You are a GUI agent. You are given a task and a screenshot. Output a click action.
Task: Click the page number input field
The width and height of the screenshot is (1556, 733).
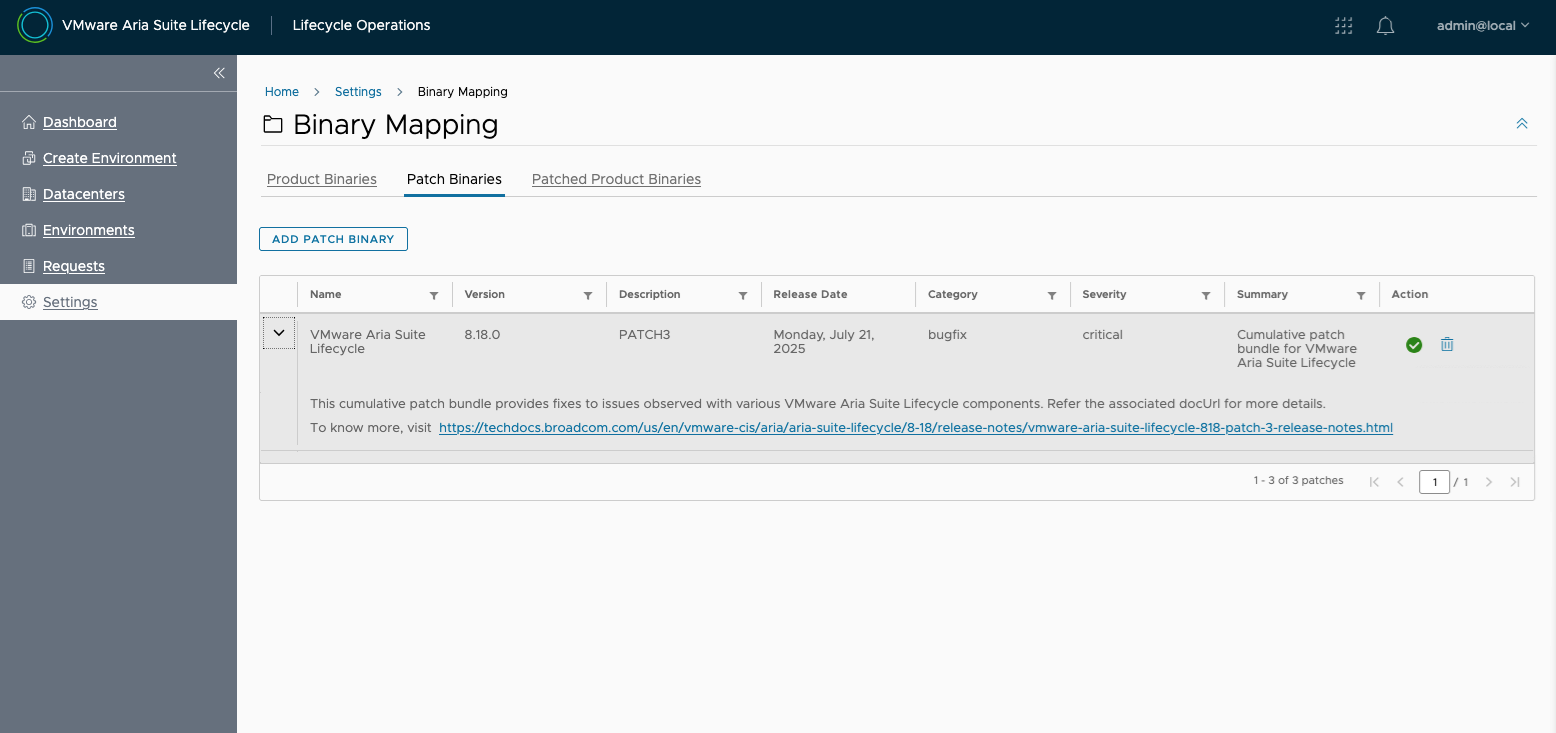tap(1434, 482)
